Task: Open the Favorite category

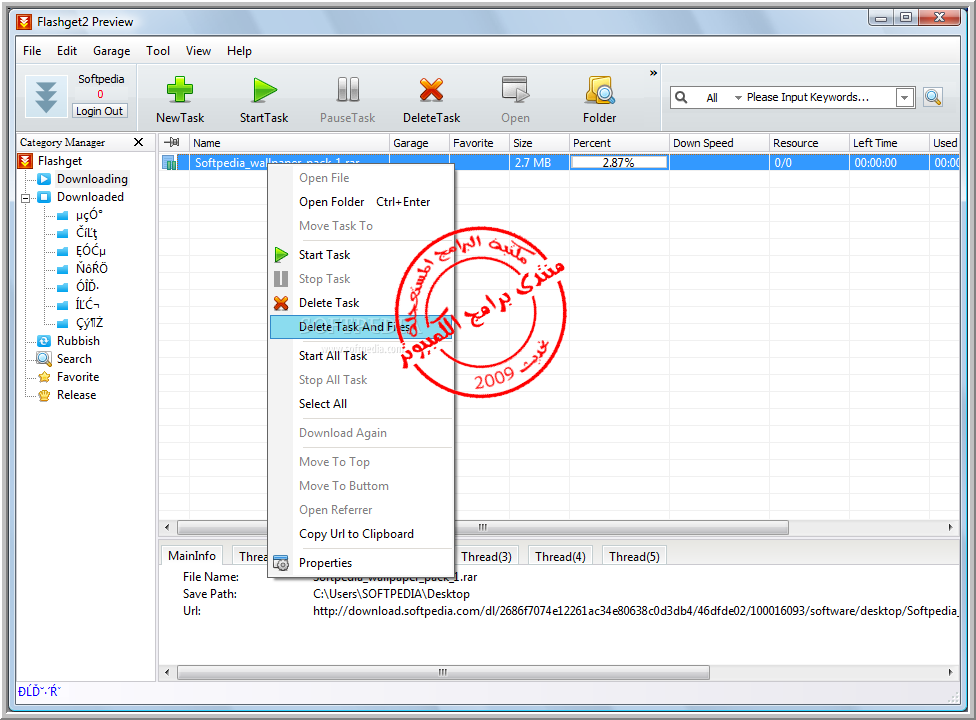Action: [x=78, y=377]
